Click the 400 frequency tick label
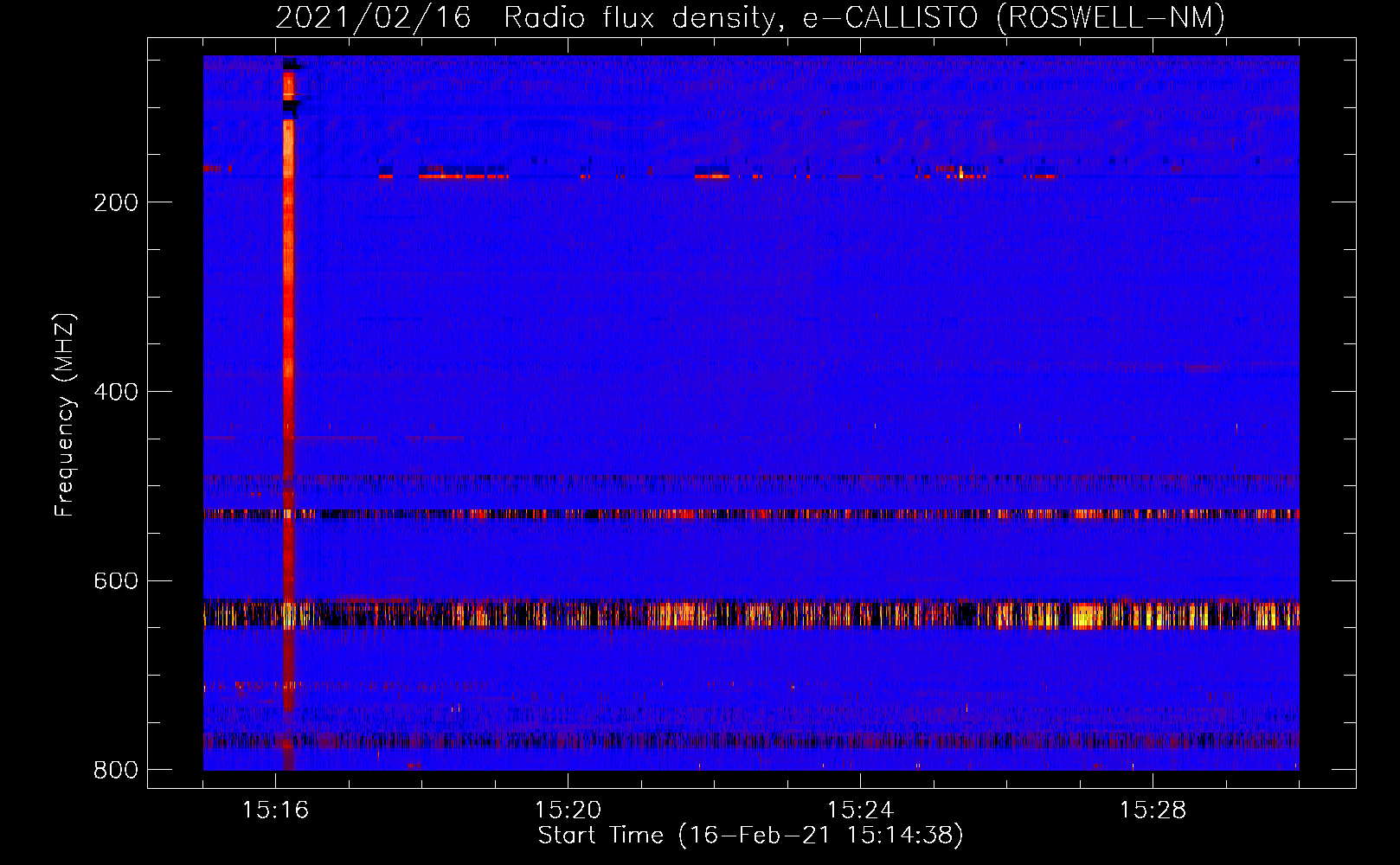This screenshot has height=865, width=1400. 116,392
